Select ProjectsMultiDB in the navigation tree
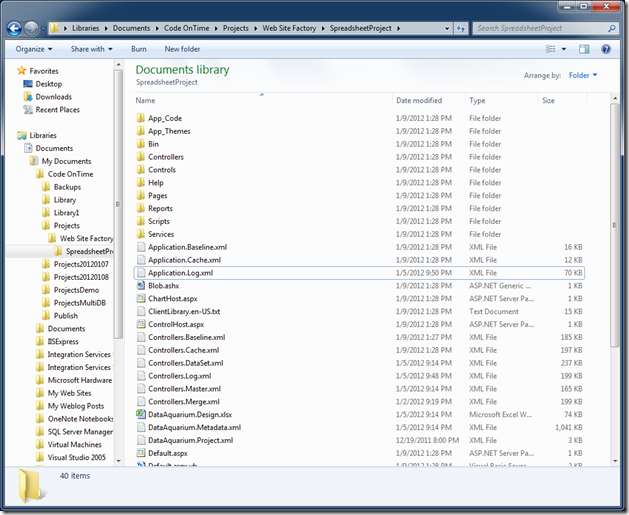The width and height of the screenshot is (629, 515). pyautogui.click(x=80, y=303)
